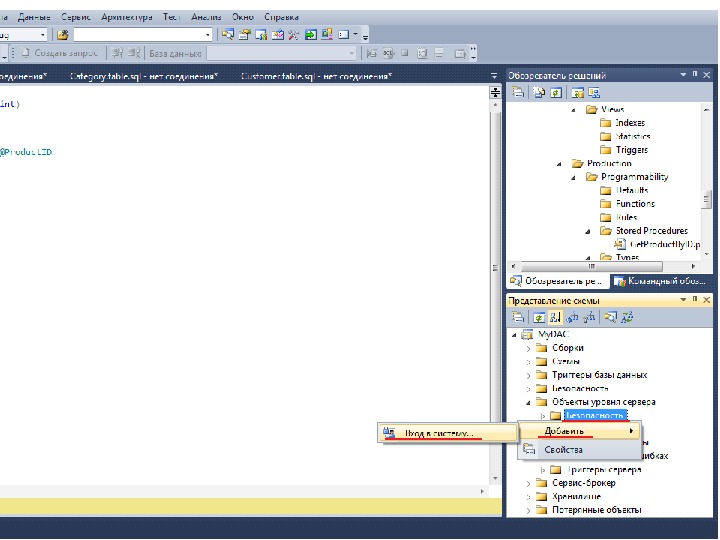Expand the Триггеры базы данных node

coord(528,376)
